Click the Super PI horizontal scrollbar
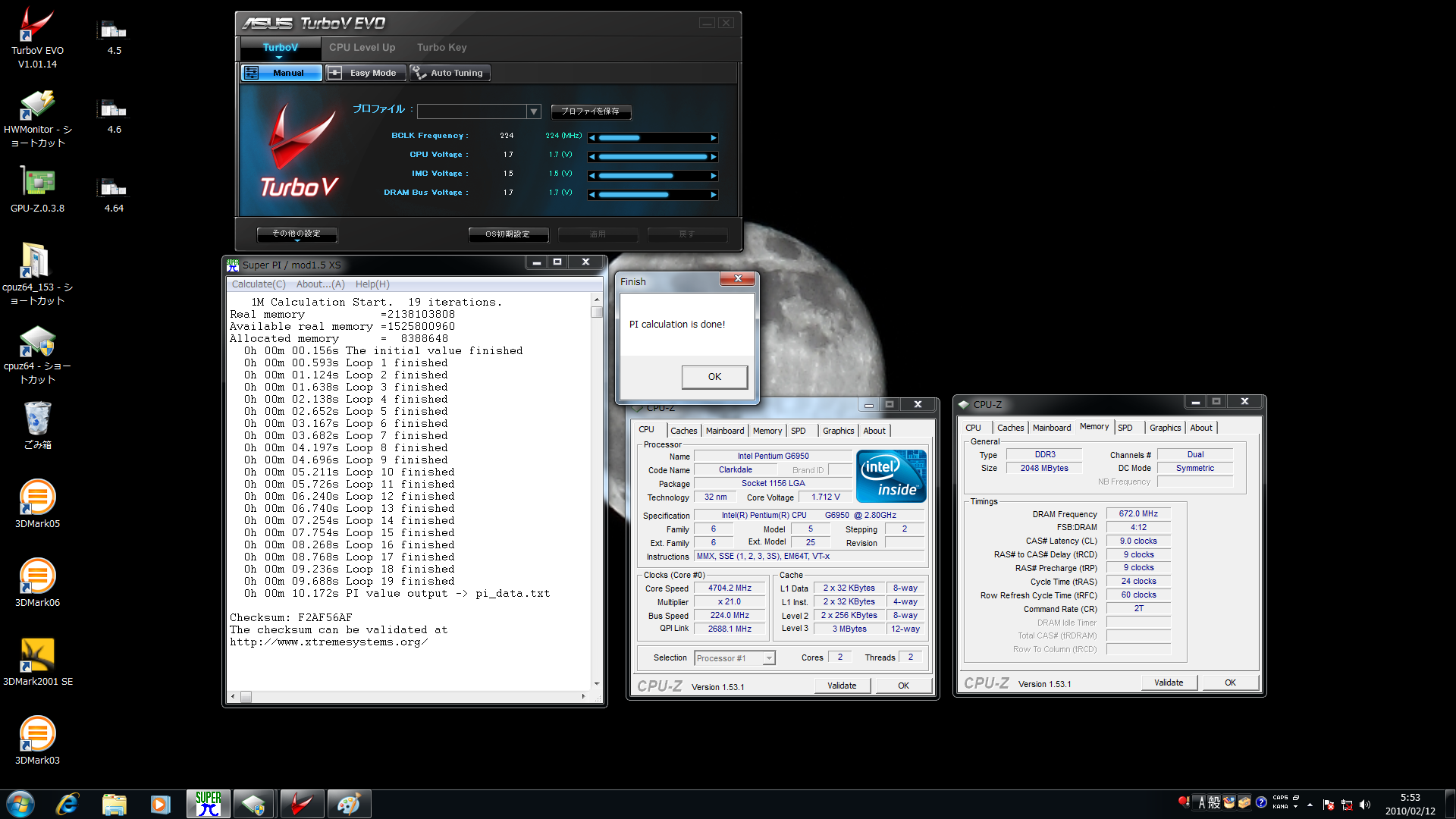Screen dimensions: 1456x819 pos(413,696)
